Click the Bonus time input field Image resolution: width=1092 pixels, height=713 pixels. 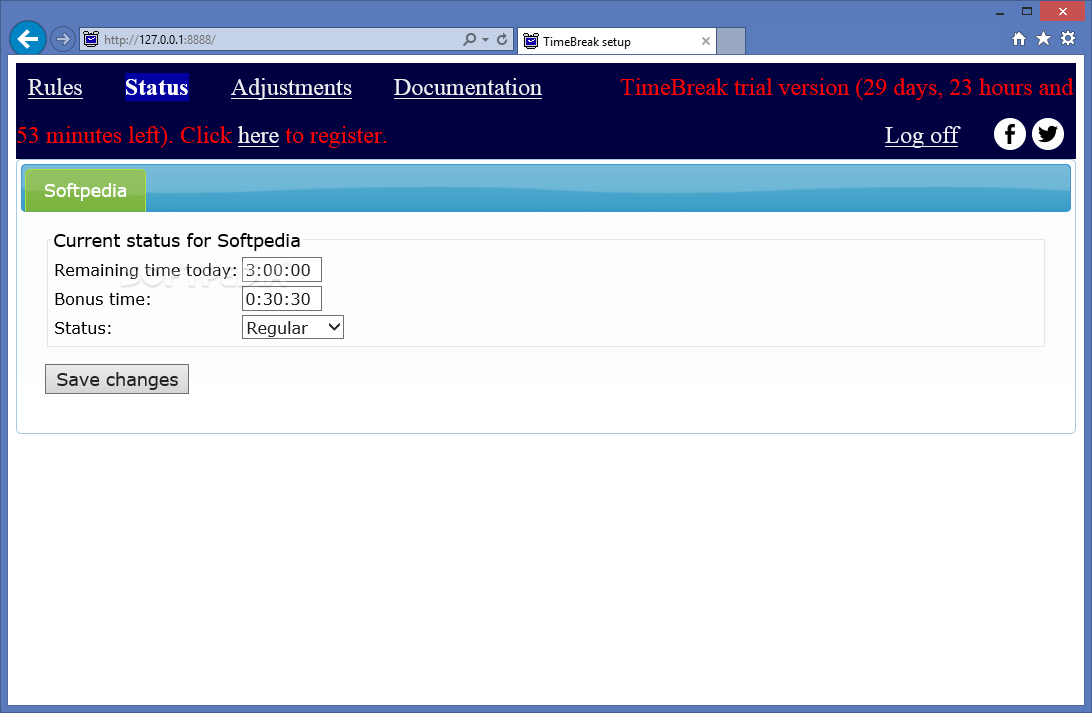click(x=281, y=299)
